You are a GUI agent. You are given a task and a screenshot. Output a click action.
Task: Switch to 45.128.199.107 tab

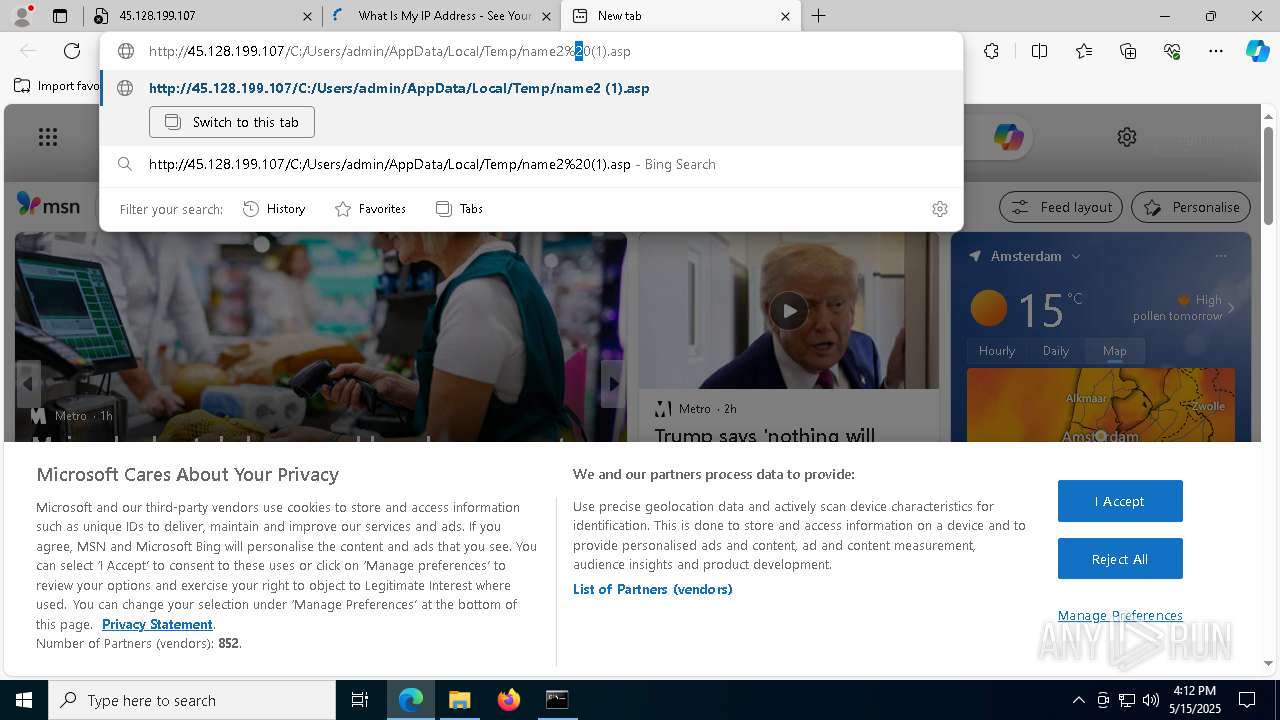[x=205, y=16]
